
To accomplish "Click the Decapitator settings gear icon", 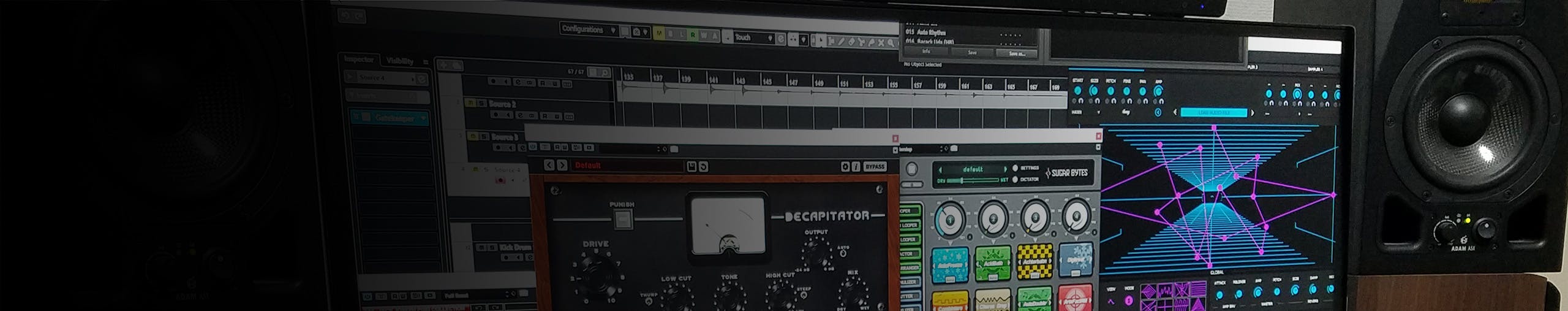I will (845, 166).
